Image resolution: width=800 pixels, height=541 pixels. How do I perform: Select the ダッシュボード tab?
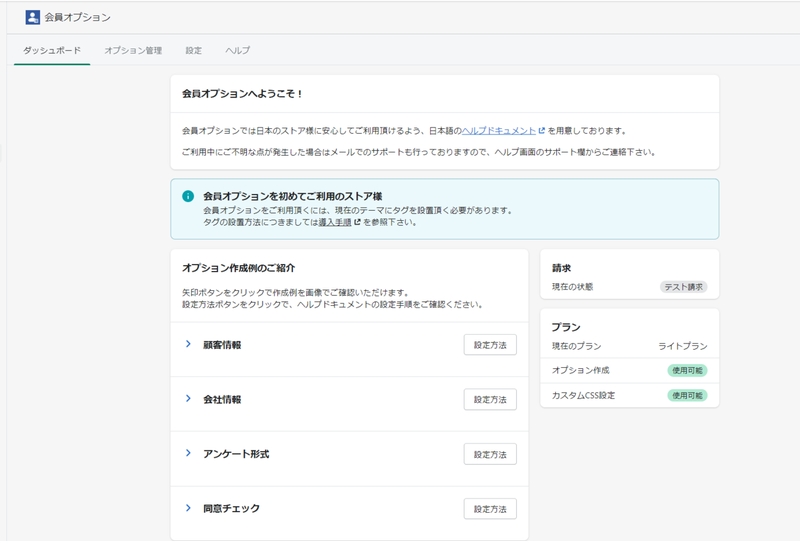[x=52, y=51]
